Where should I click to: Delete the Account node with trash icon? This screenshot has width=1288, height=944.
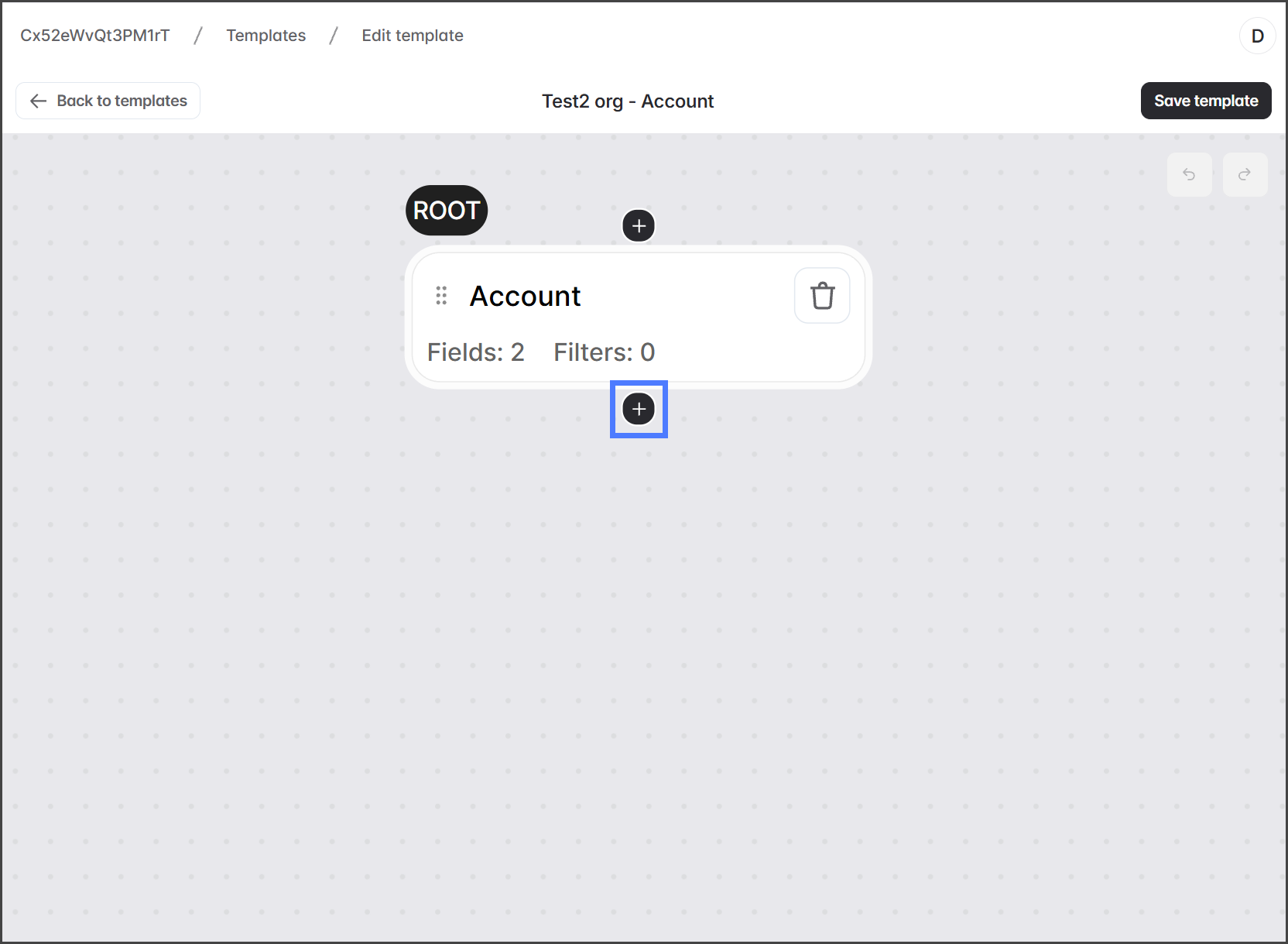(x=822, y=296)
